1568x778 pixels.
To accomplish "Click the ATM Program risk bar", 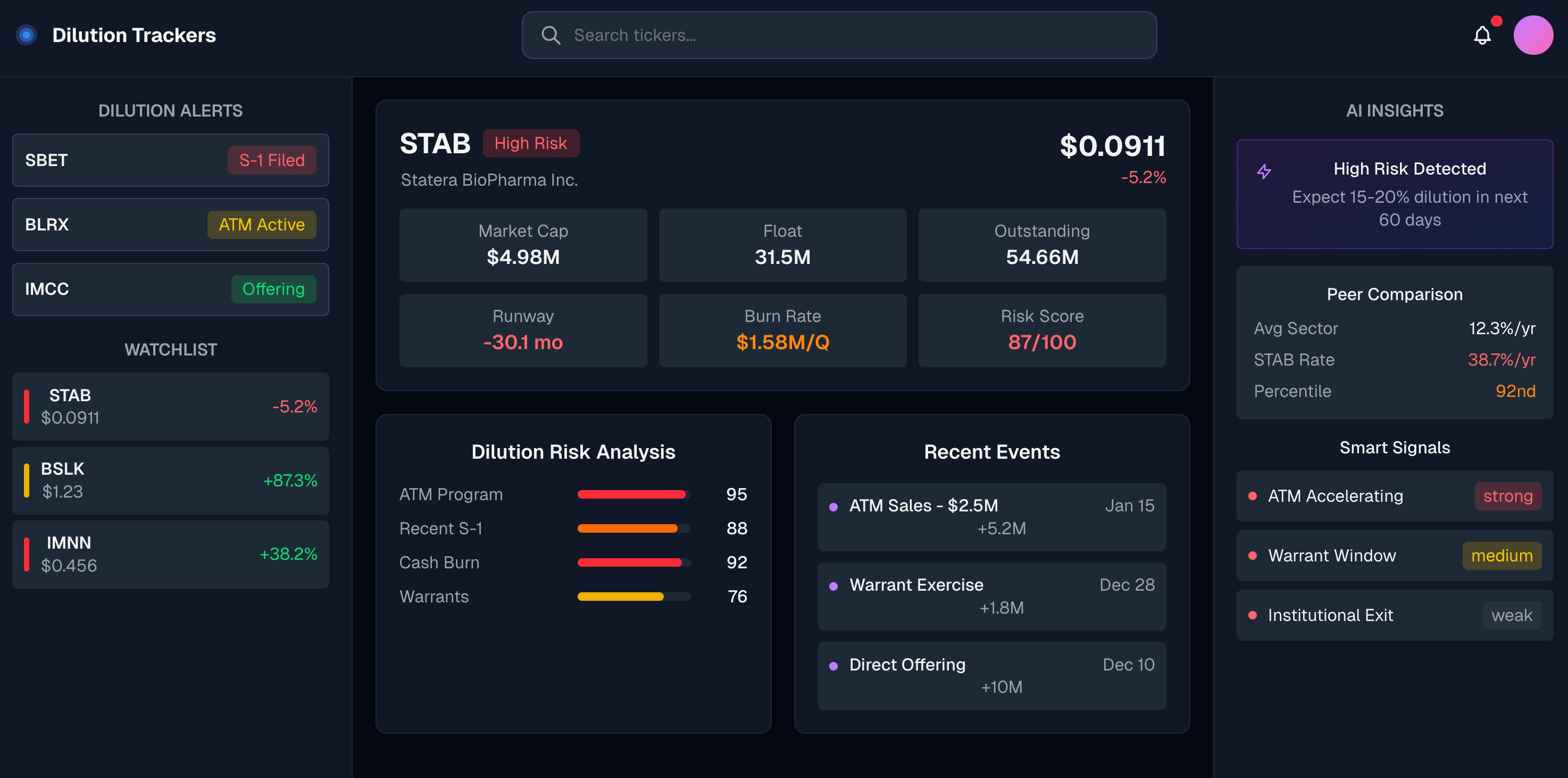I will (633, 494).
